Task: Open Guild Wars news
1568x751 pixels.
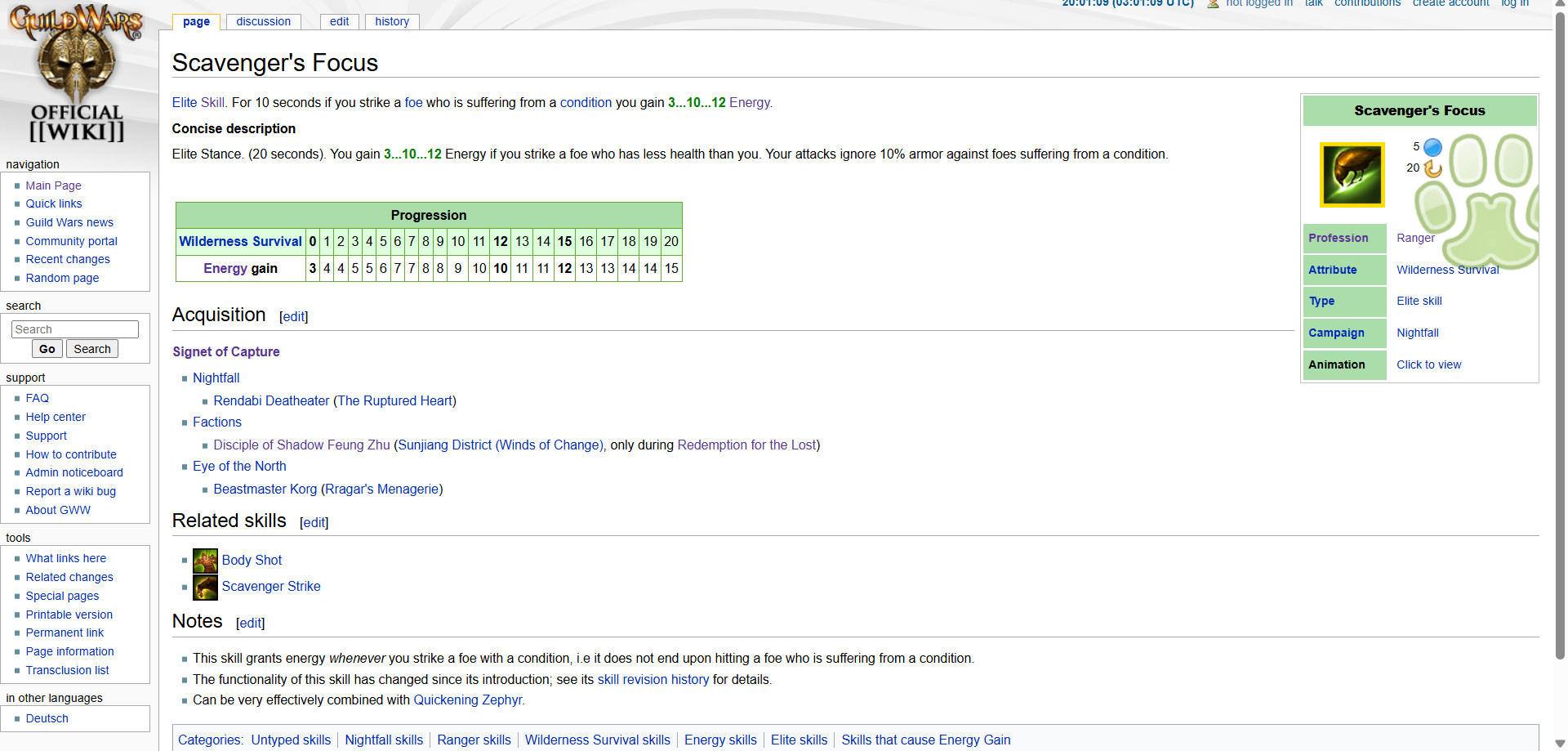Action: pyautogui.click(x=69, y=222)
